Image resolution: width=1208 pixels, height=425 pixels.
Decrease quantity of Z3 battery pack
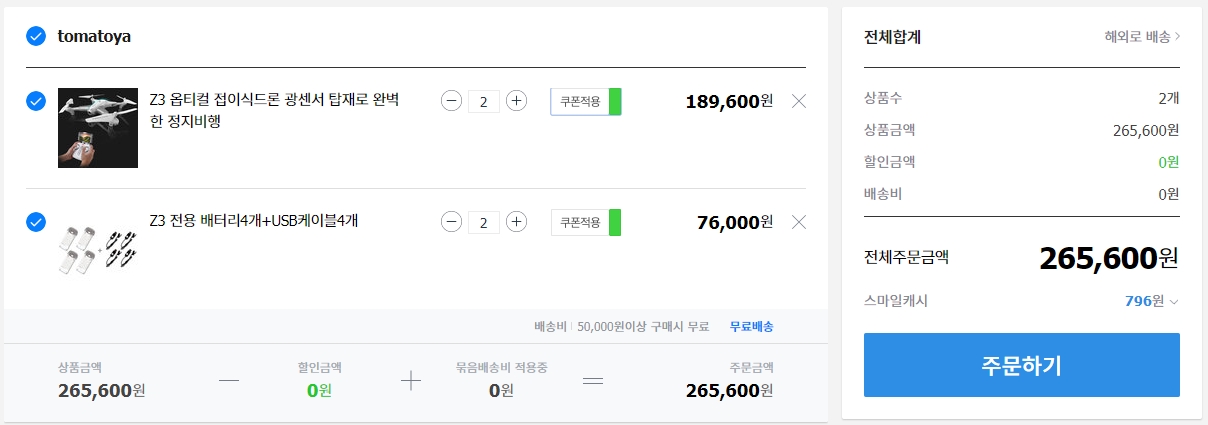click(x=451, y=222)
